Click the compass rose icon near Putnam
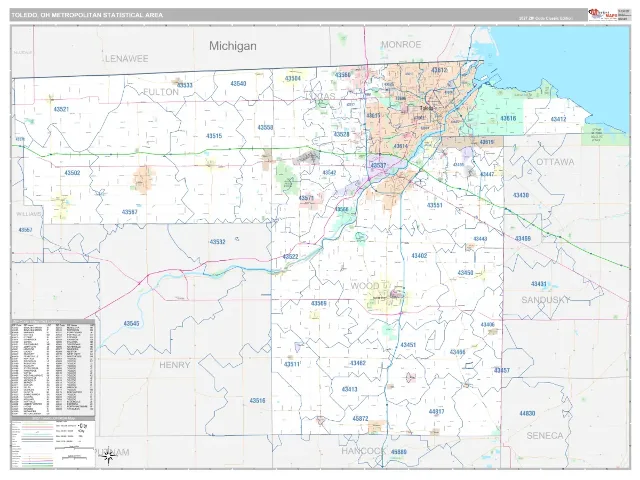 click(x=108, y=457)
